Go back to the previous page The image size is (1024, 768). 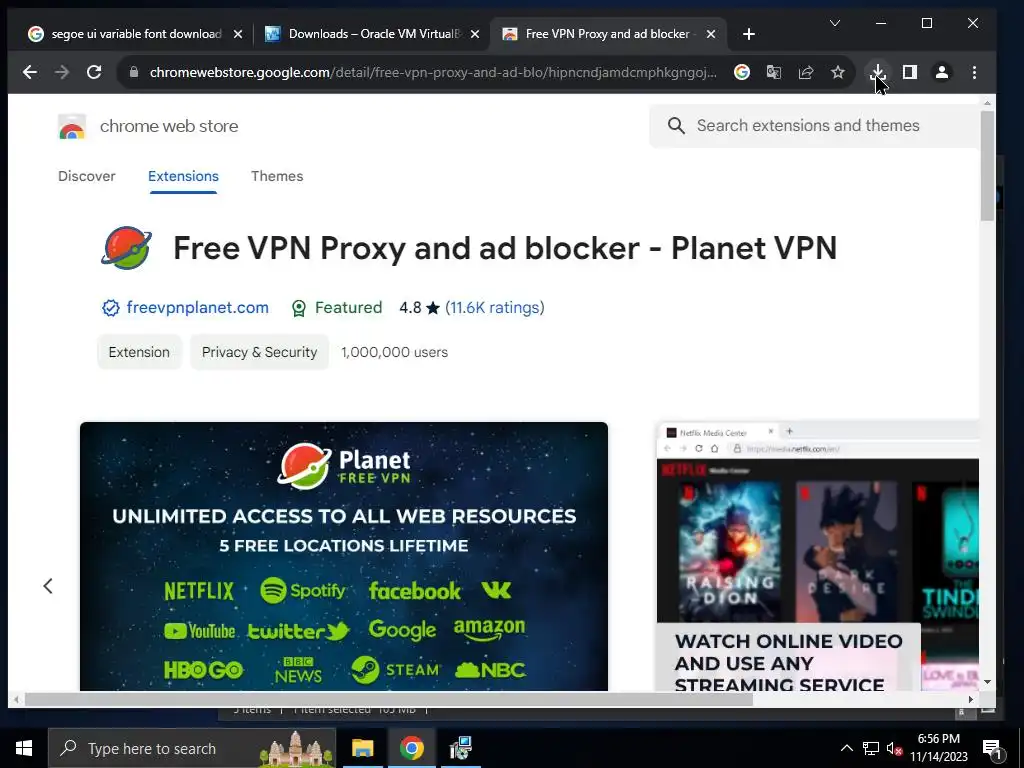(x=29, y=72)
